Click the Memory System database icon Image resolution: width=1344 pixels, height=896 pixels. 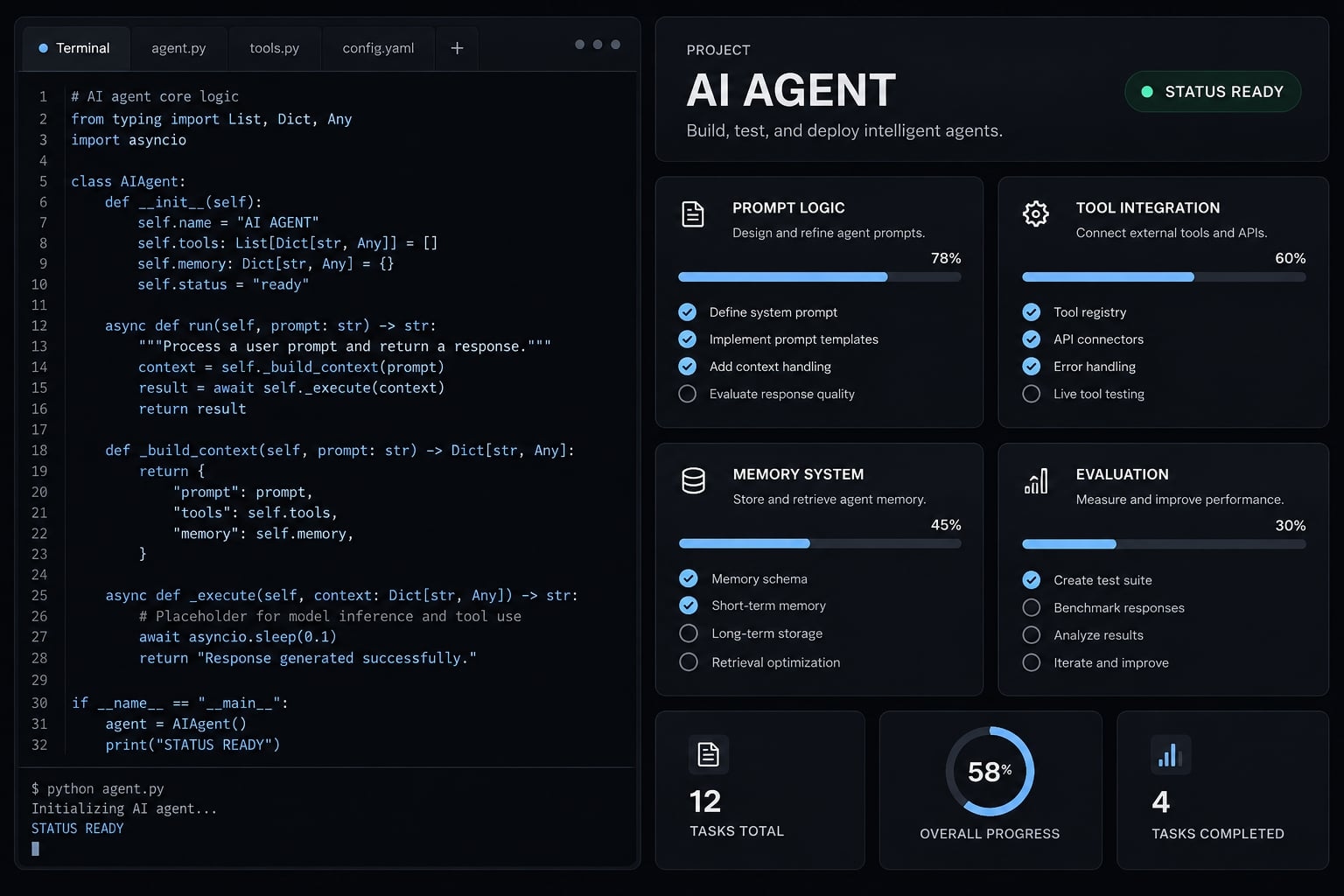pos(693,480)
